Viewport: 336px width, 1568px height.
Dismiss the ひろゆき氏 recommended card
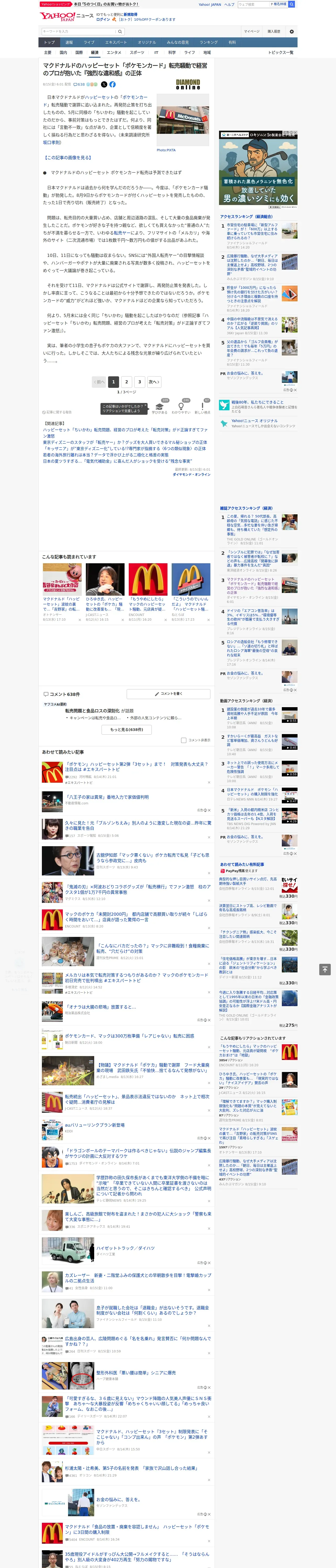(122, 620)
